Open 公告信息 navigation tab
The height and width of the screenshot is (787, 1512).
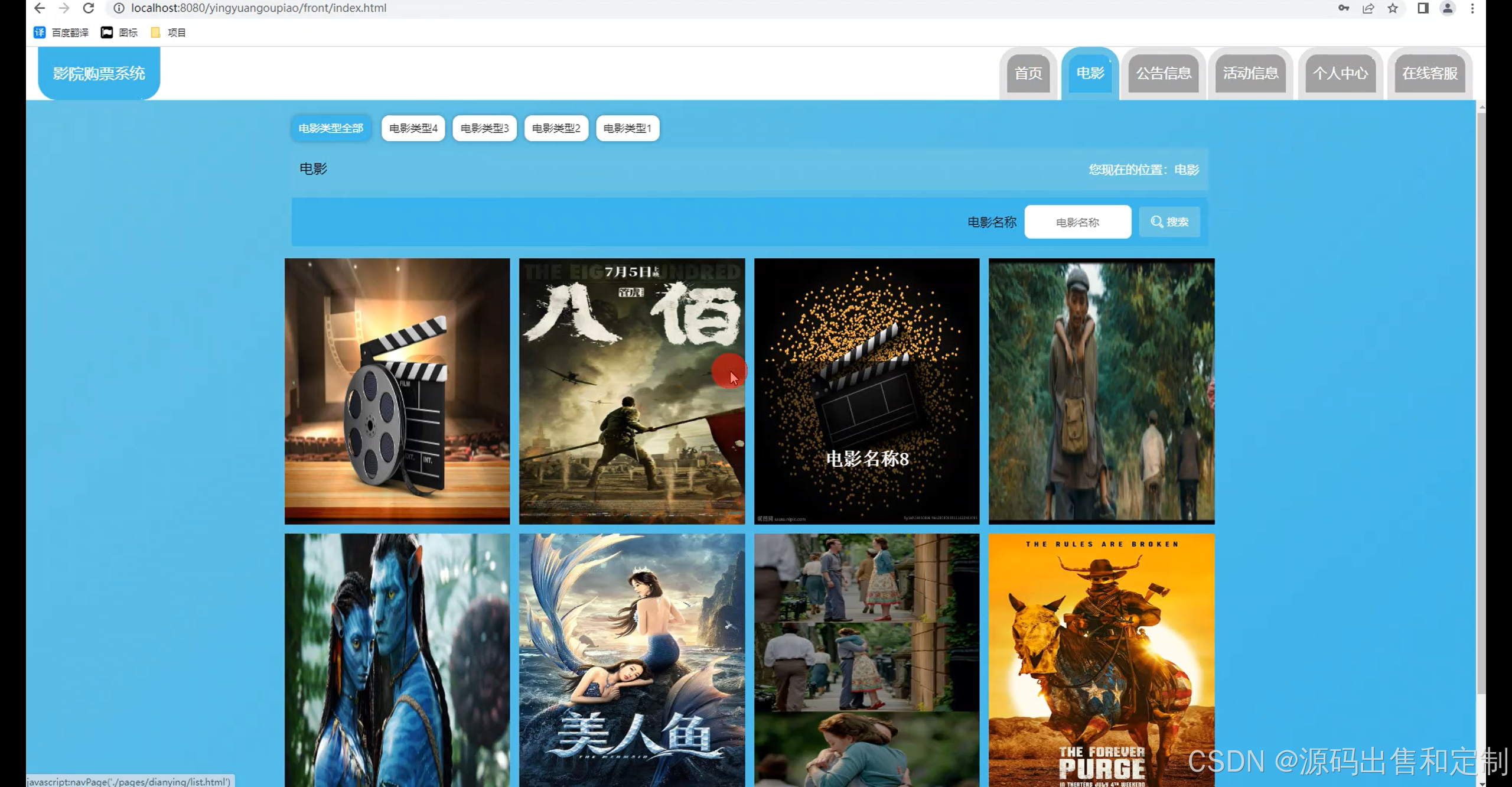click(x=1163, y=73)
